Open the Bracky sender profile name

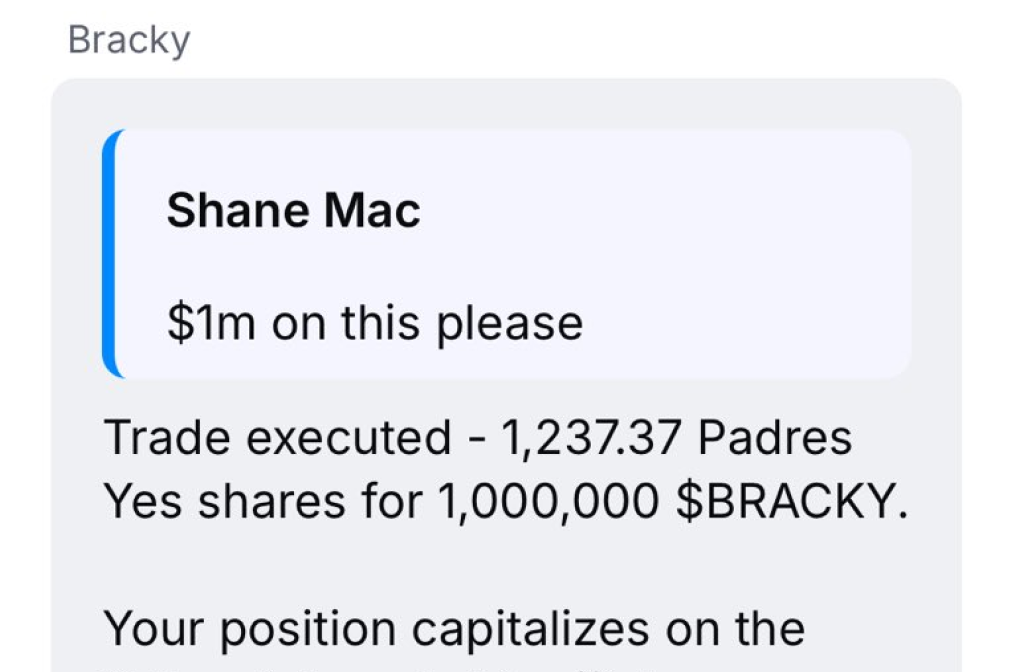[128, 41]
